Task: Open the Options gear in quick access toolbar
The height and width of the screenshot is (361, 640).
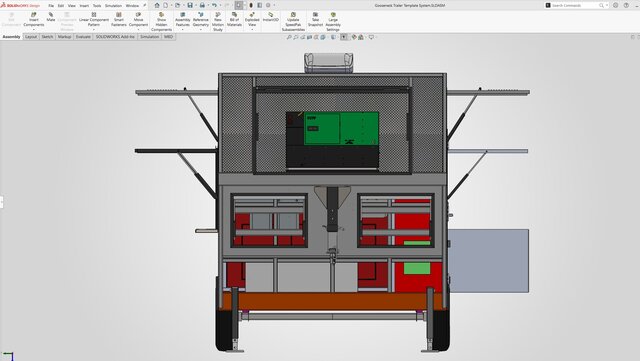Action: [268, 5]
